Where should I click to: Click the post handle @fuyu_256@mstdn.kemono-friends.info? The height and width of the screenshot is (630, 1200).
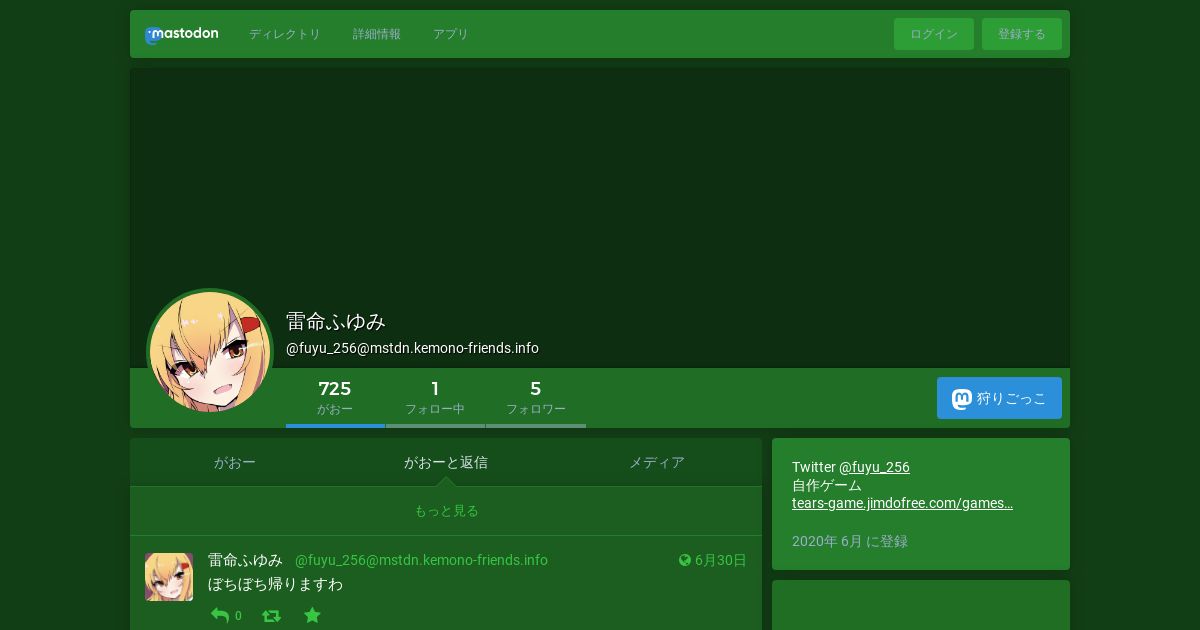click(421, 560)
